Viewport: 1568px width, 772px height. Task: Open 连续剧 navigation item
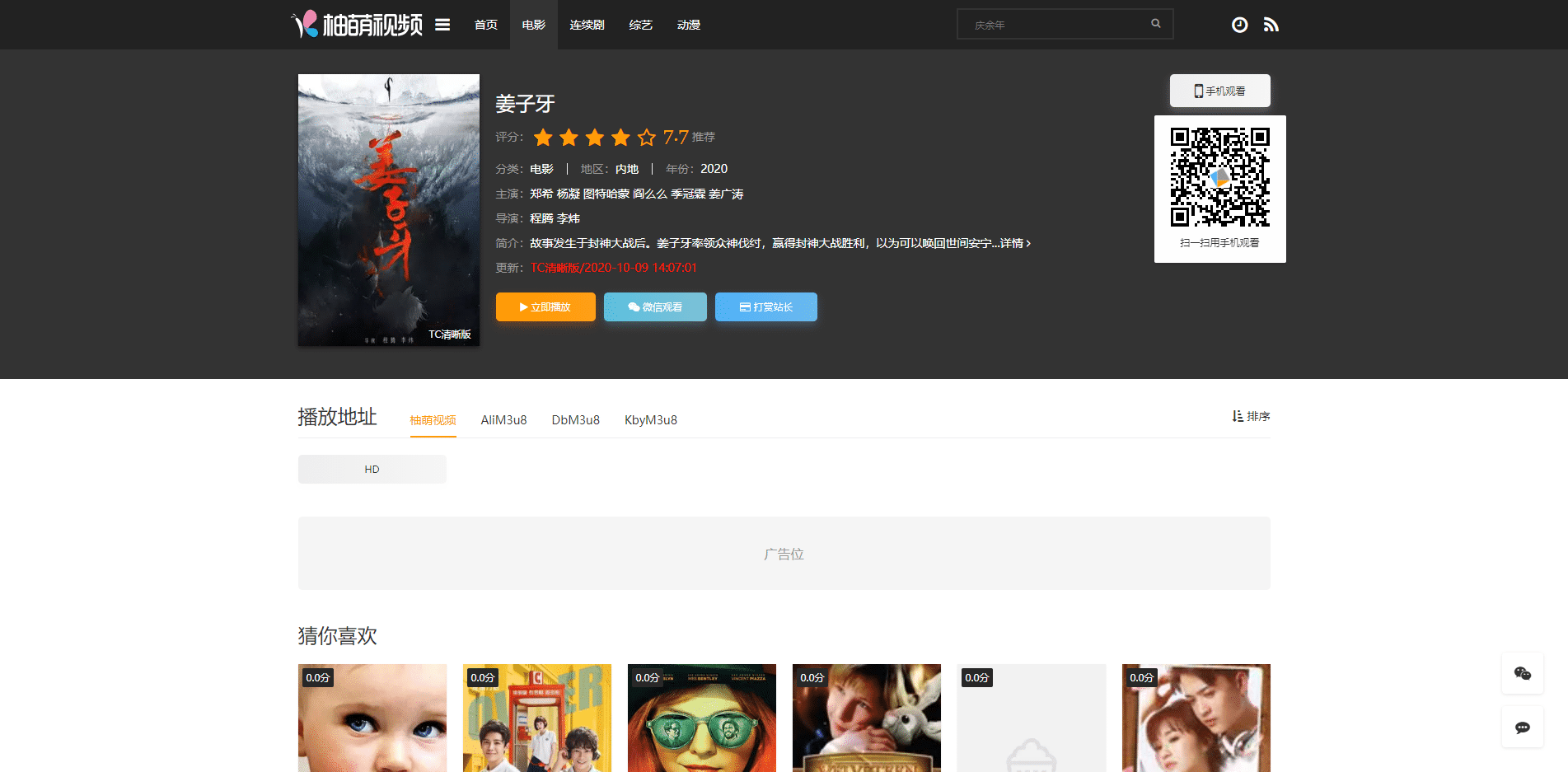pyautogui.click(x=587, y=25)
